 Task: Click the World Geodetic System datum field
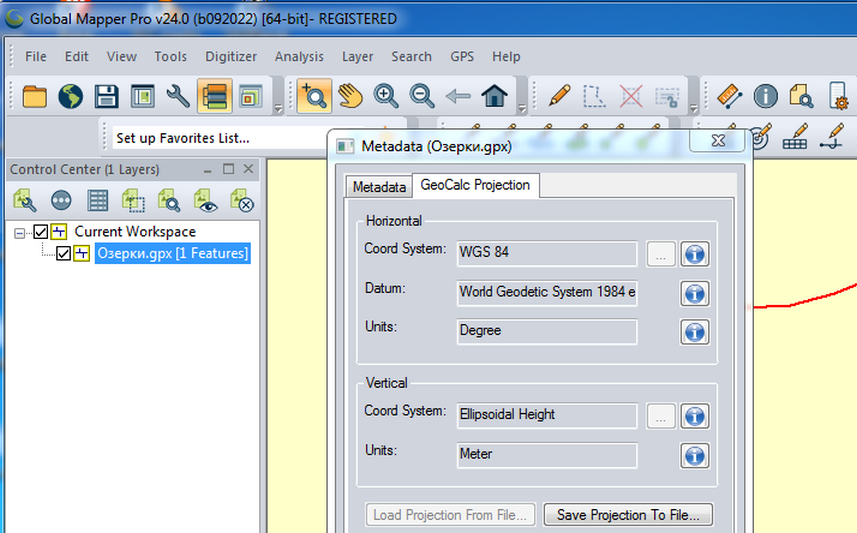(547, 292)
